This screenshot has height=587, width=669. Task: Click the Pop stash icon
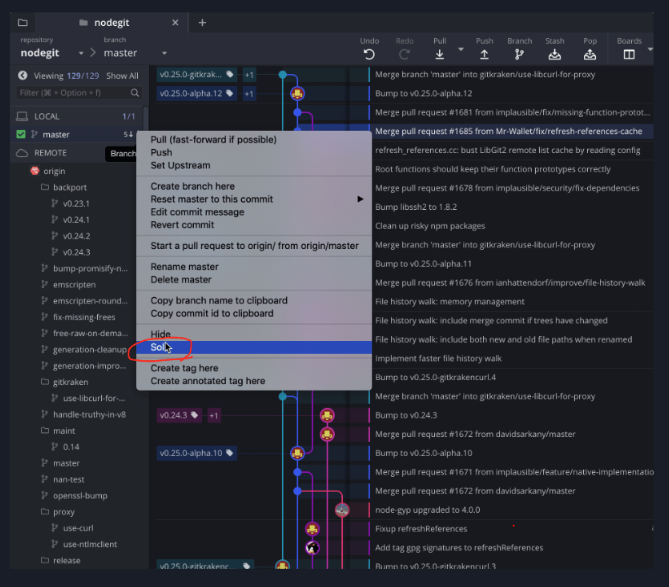point(590,55)
